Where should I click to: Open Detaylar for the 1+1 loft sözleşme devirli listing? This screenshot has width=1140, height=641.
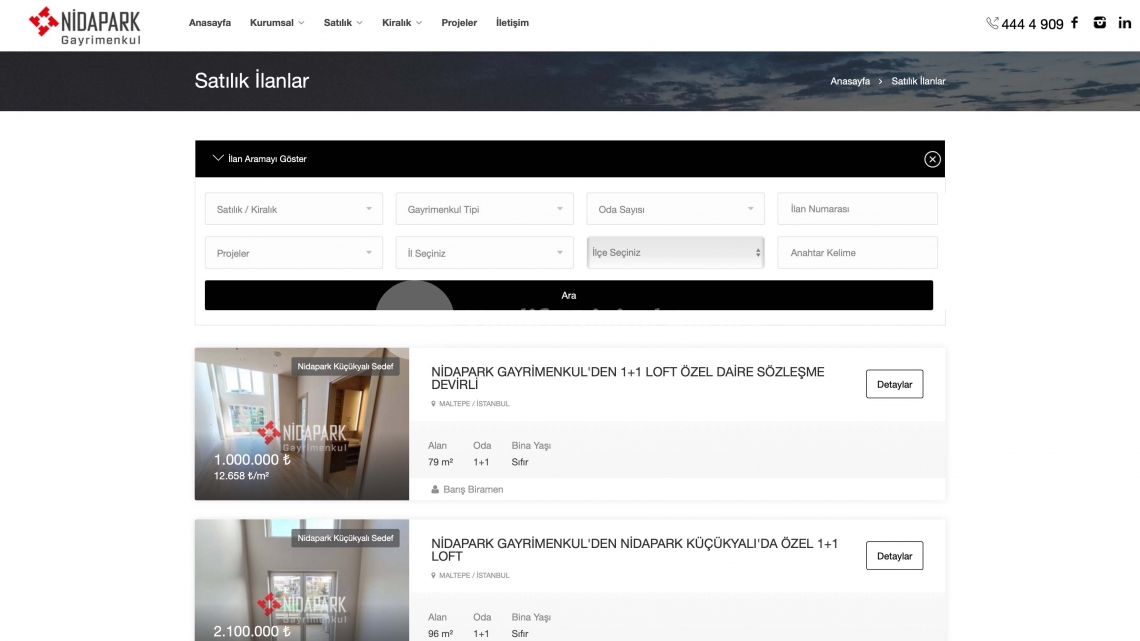pos(894,383)
